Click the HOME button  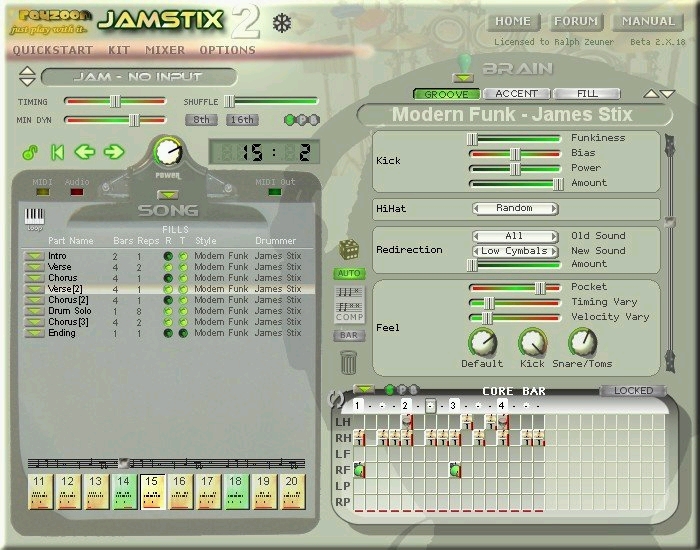tap(513, 21)
